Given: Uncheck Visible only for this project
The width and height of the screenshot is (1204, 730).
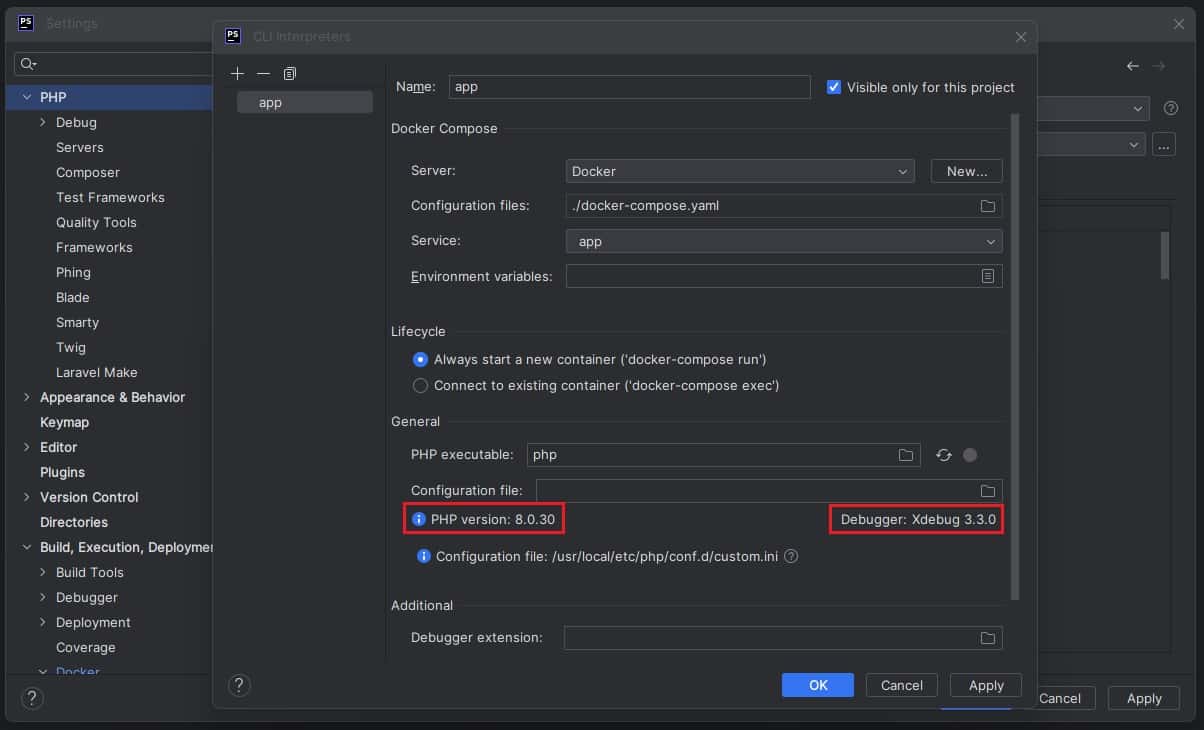Looking at the screenshot, I should point(834,87).
